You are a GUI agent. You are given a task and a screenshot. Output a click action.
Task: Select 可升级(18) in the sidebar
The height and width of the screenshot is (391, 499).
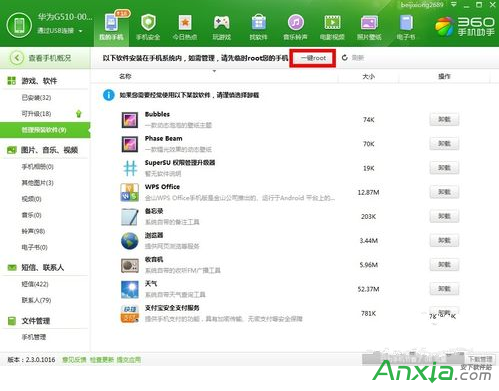[x=36, y=114]
